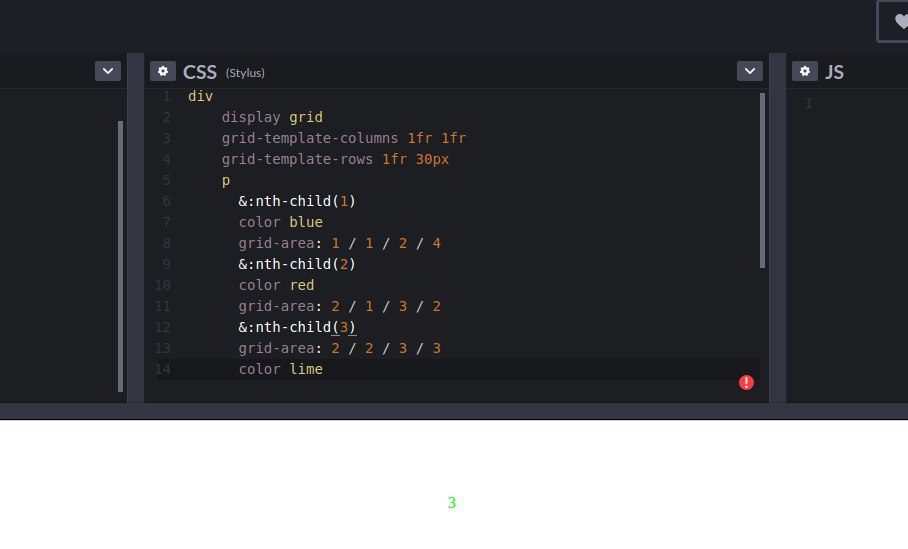Screen dimensions: 908x549
Task: Click '&:nth-child(3)' on line 12
Action: (x=297, y=327)
